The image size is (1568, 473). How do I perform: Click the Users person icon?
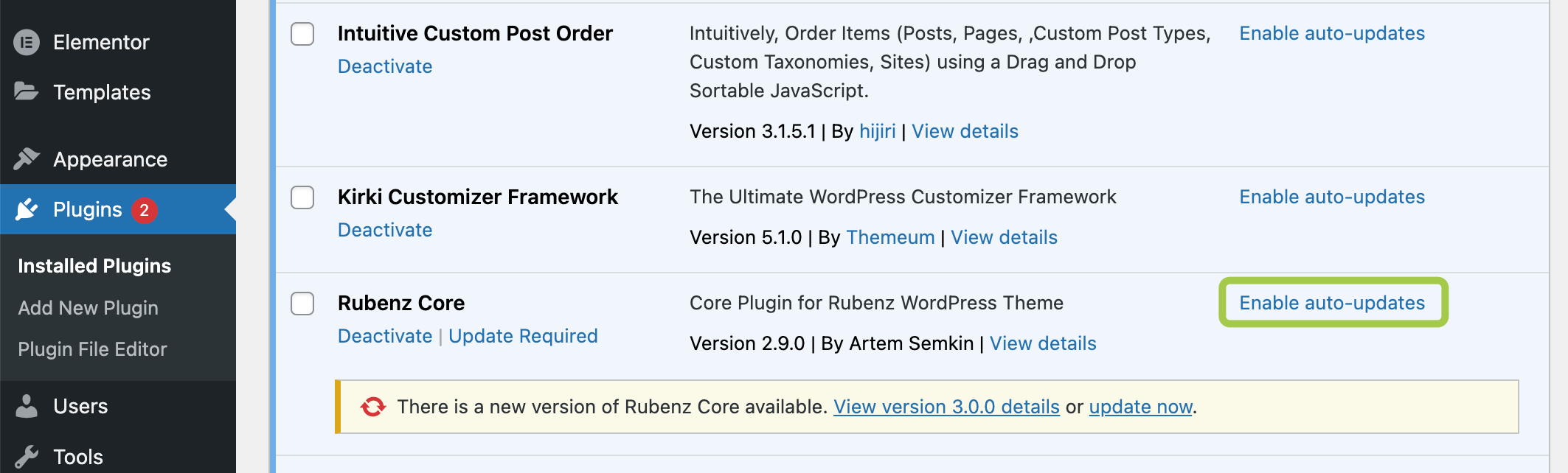(x=27, y=407)
